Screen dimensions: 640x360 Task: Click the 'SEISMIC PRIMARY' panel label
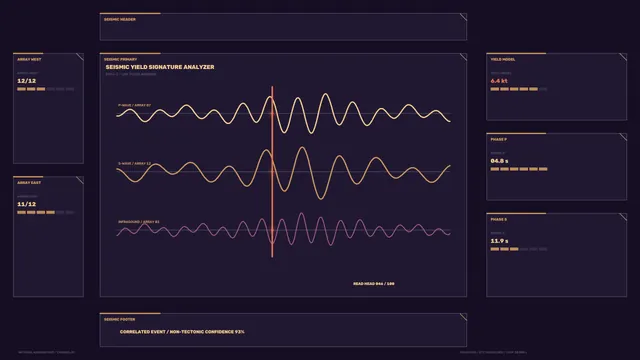[x=120, y=59]
